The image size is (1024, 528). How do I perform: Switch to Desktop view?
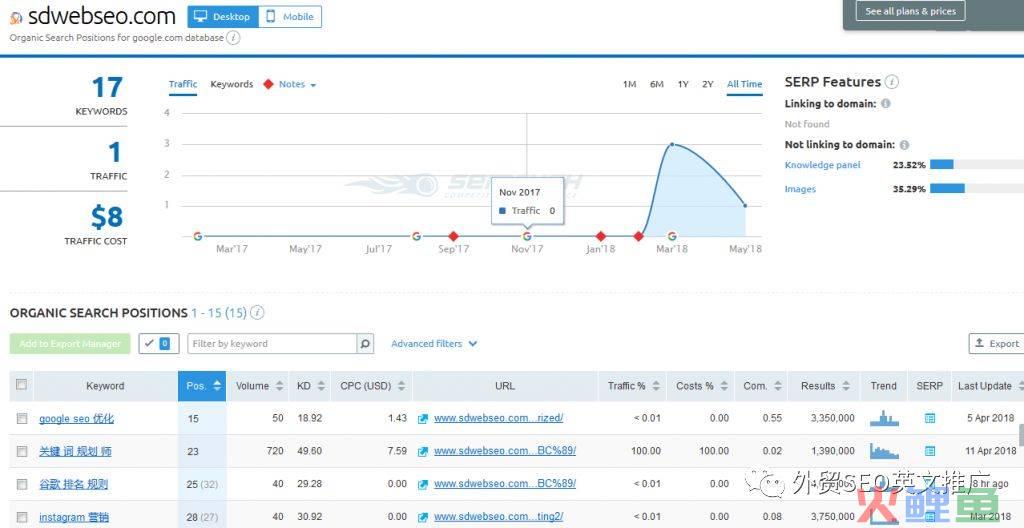(x=223, y=17)
